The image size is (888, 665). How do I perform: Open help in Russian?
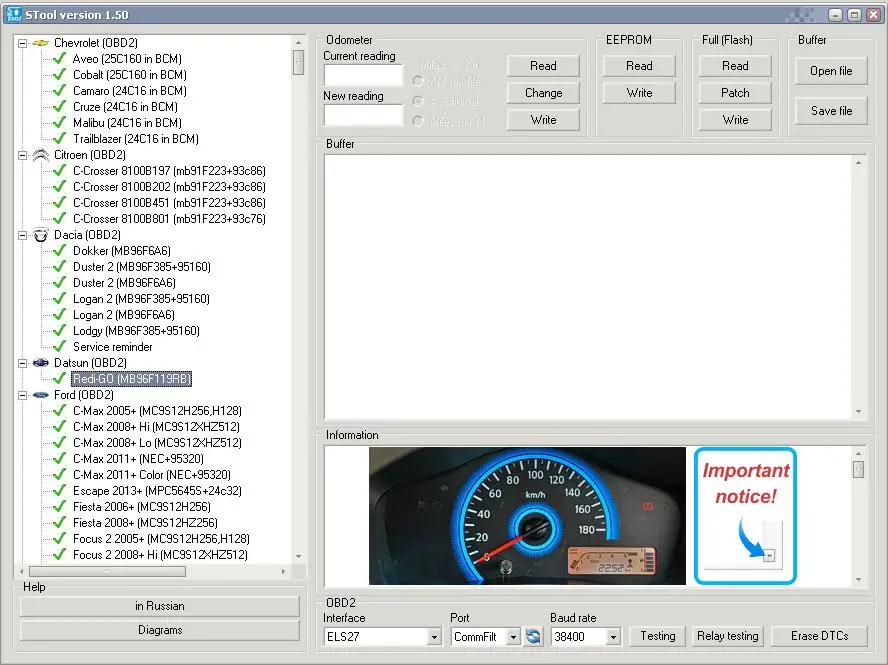(x=160, y=606)
